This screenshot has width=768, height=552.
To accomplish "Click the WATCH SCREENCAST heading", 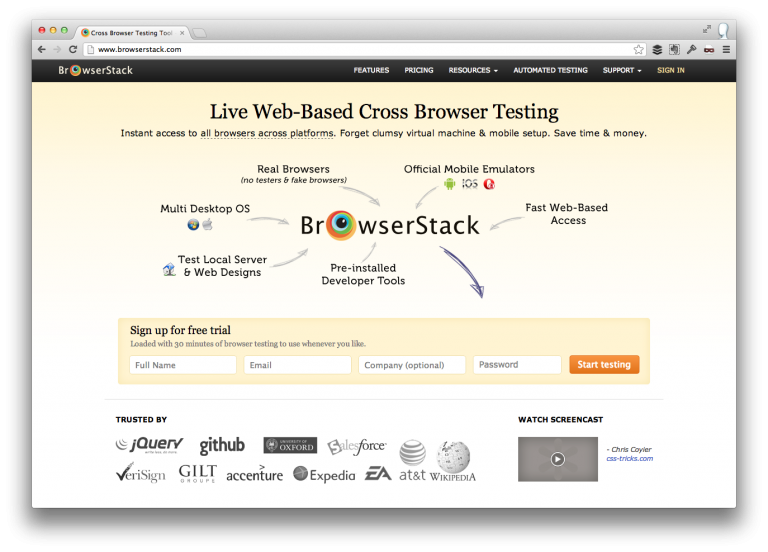I will pos(560,420).
